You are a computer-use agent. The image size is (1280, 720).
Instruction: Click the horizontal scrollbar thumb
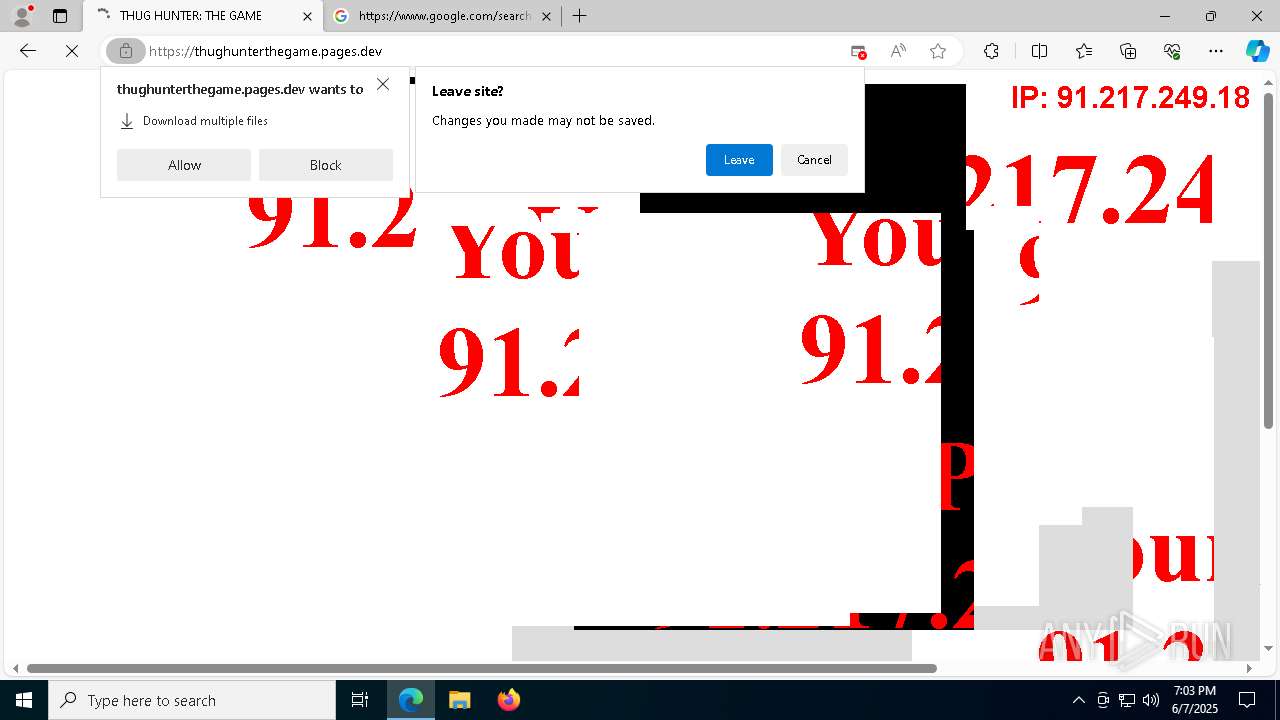click(482, 668)
